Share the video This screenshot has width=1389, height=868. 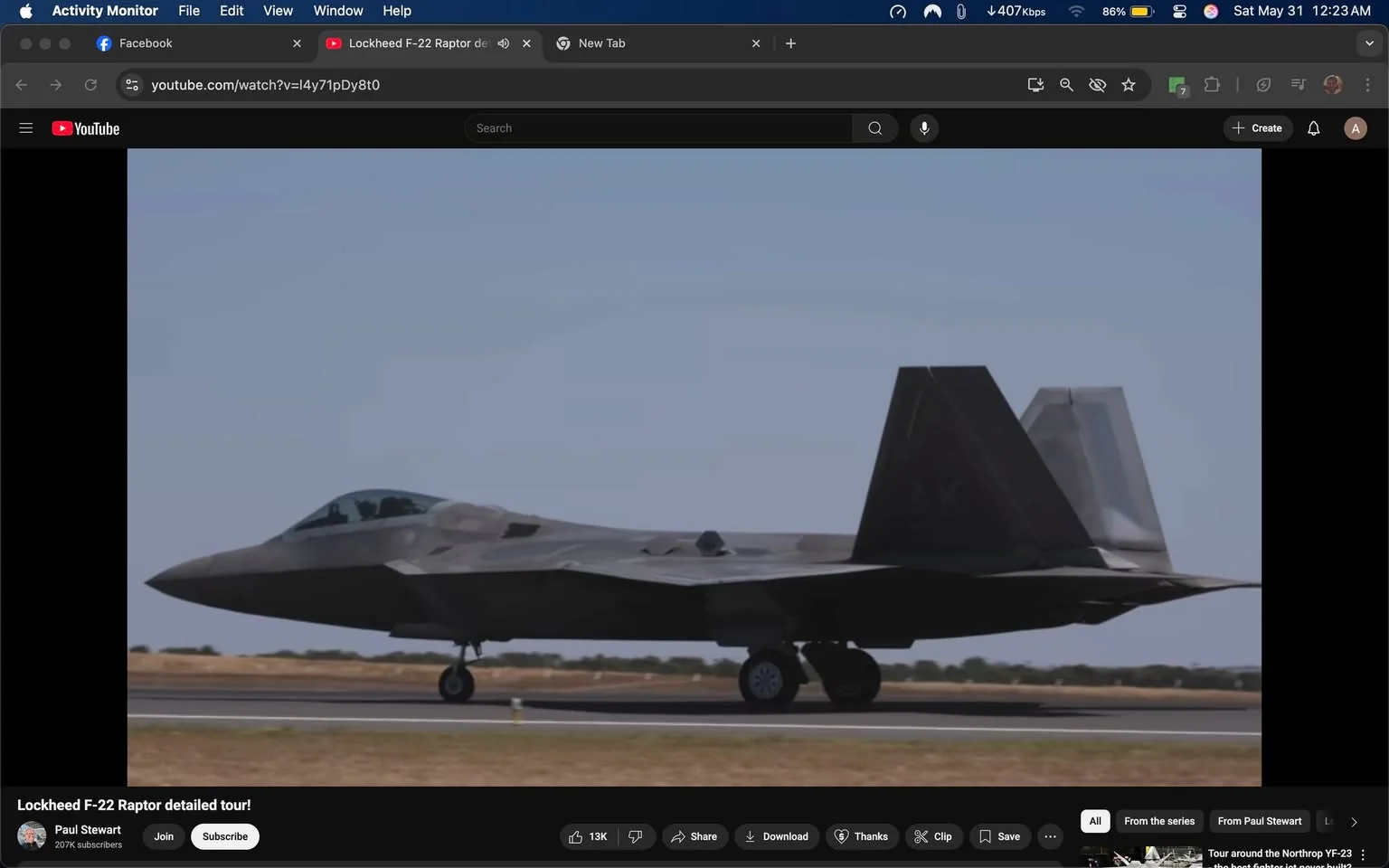point(694,836)
